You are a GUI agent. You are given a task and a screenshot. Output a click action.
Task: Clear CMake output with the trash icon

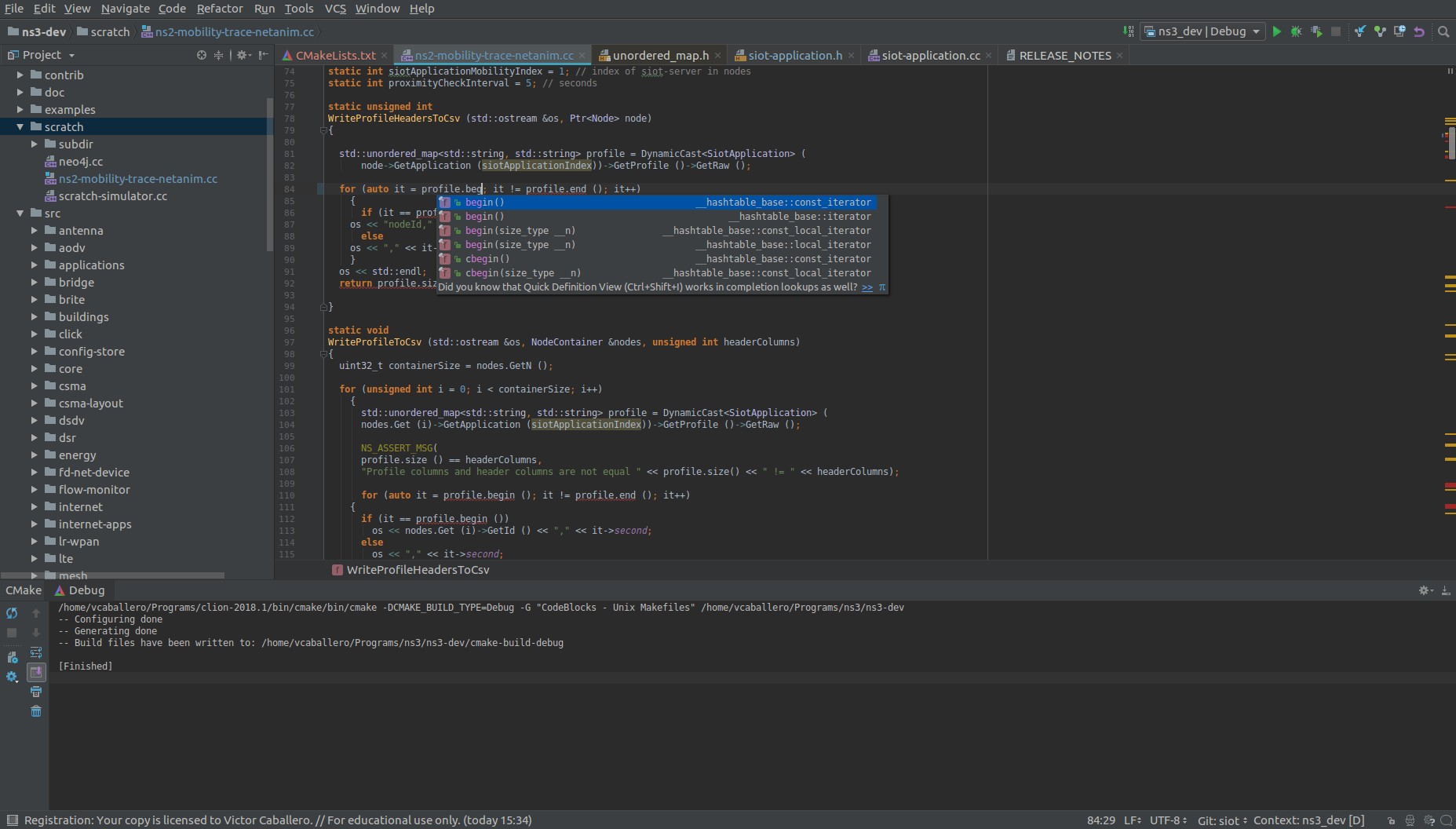coord(36,711)
